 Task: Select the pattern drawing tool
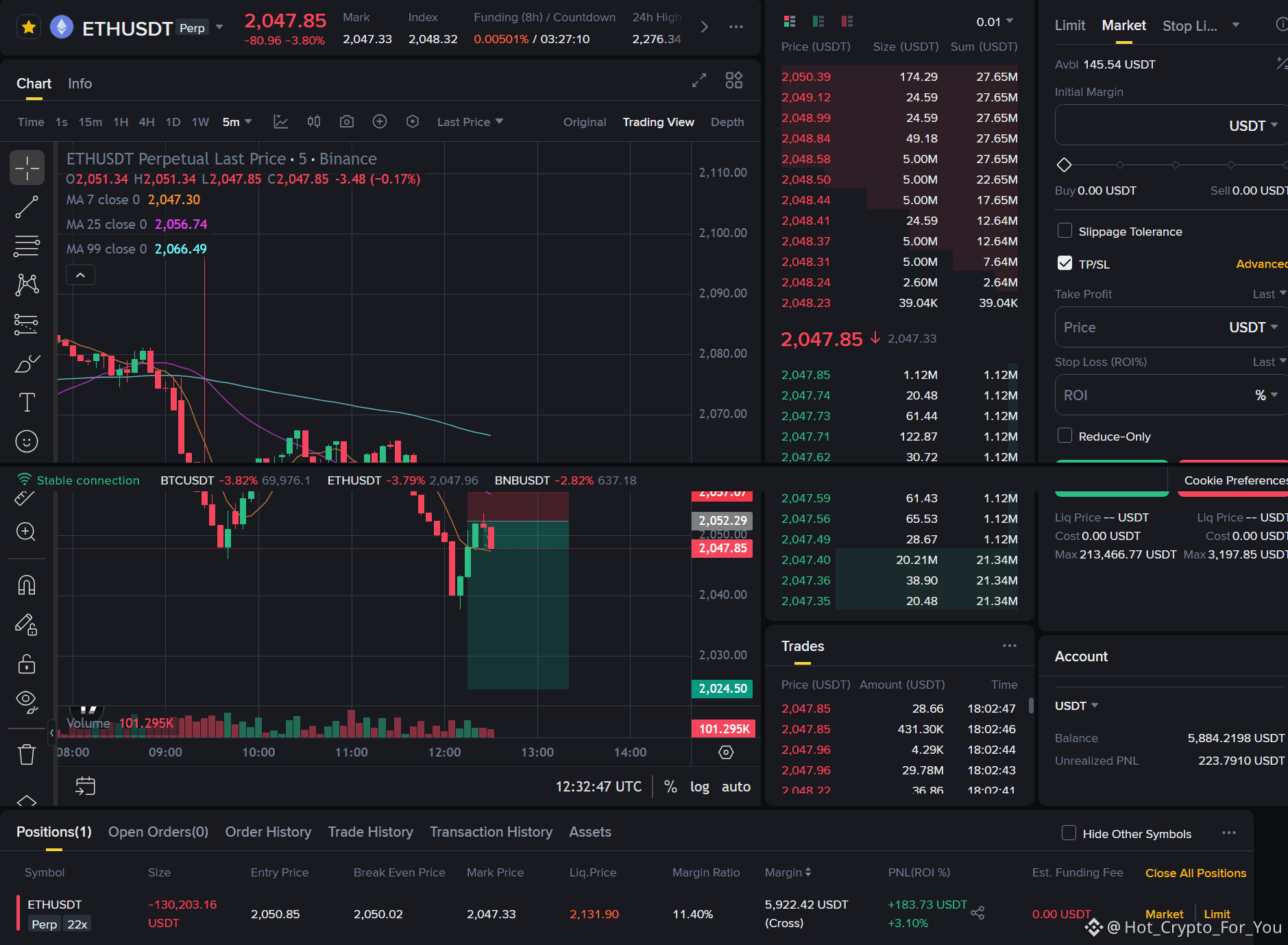(x=27, y=284)
